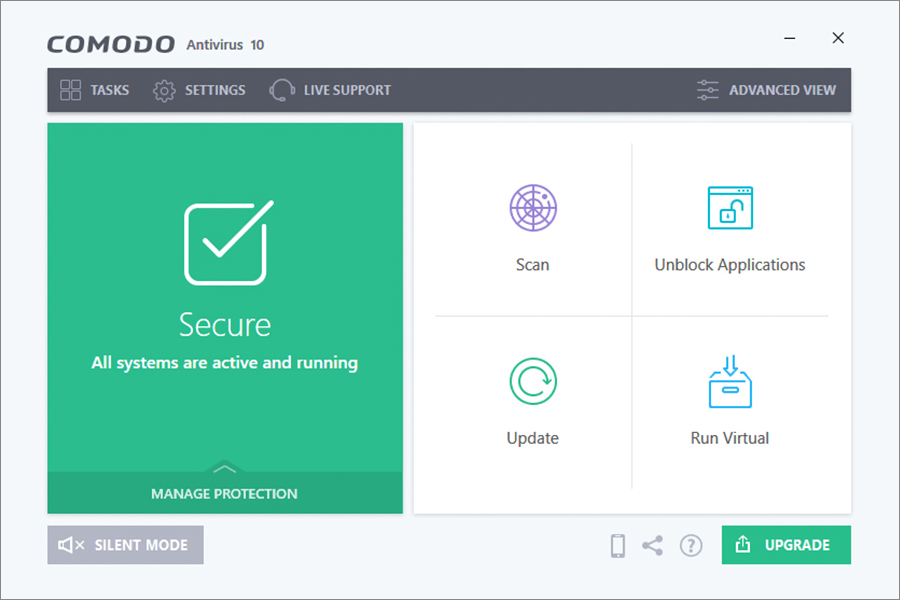Click the COMODO logo
900x600 pixels.
111,44
